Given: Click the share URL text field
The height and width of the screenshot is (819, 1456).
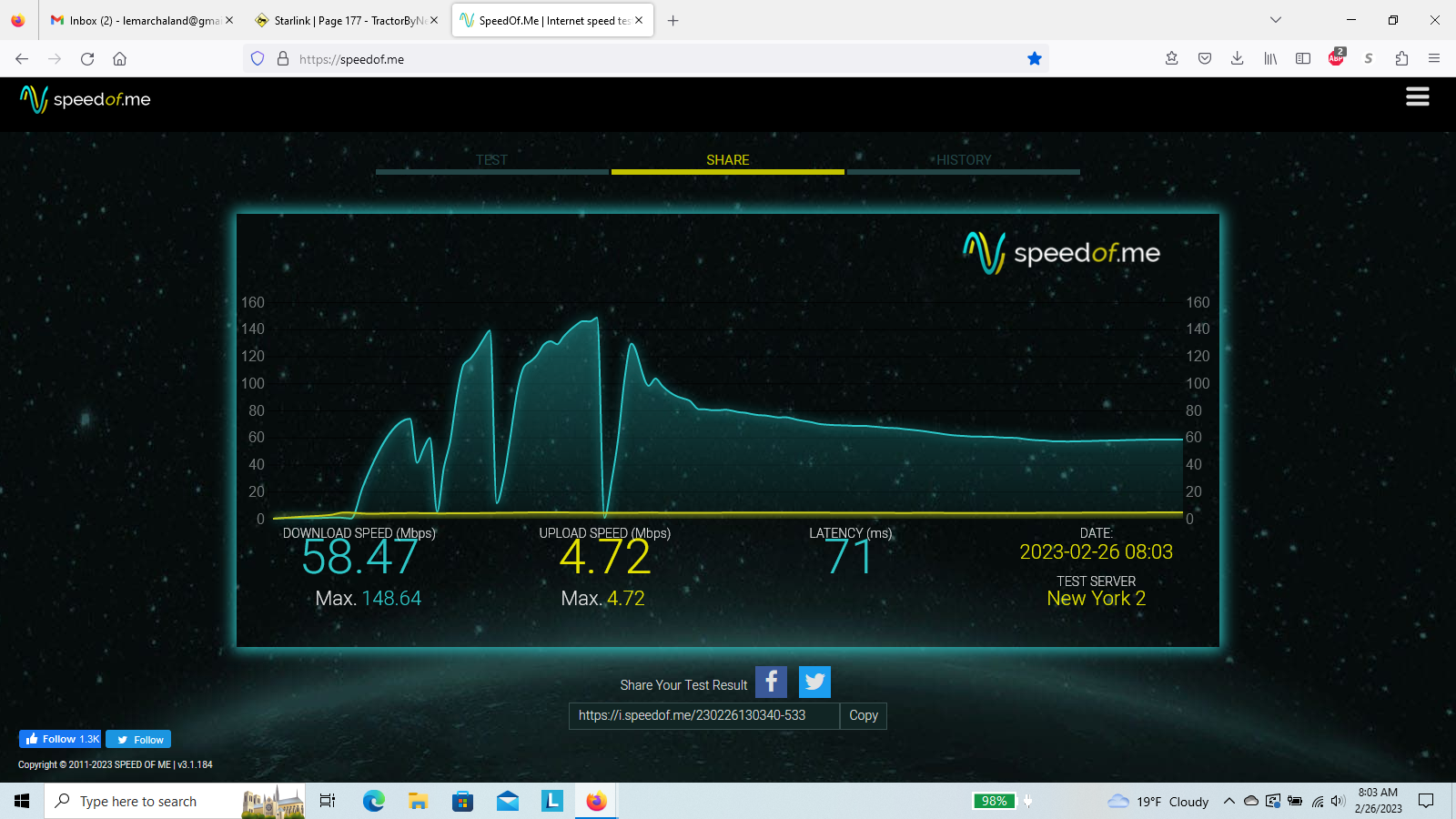Looking at the screenshot, I should (703, 715).
